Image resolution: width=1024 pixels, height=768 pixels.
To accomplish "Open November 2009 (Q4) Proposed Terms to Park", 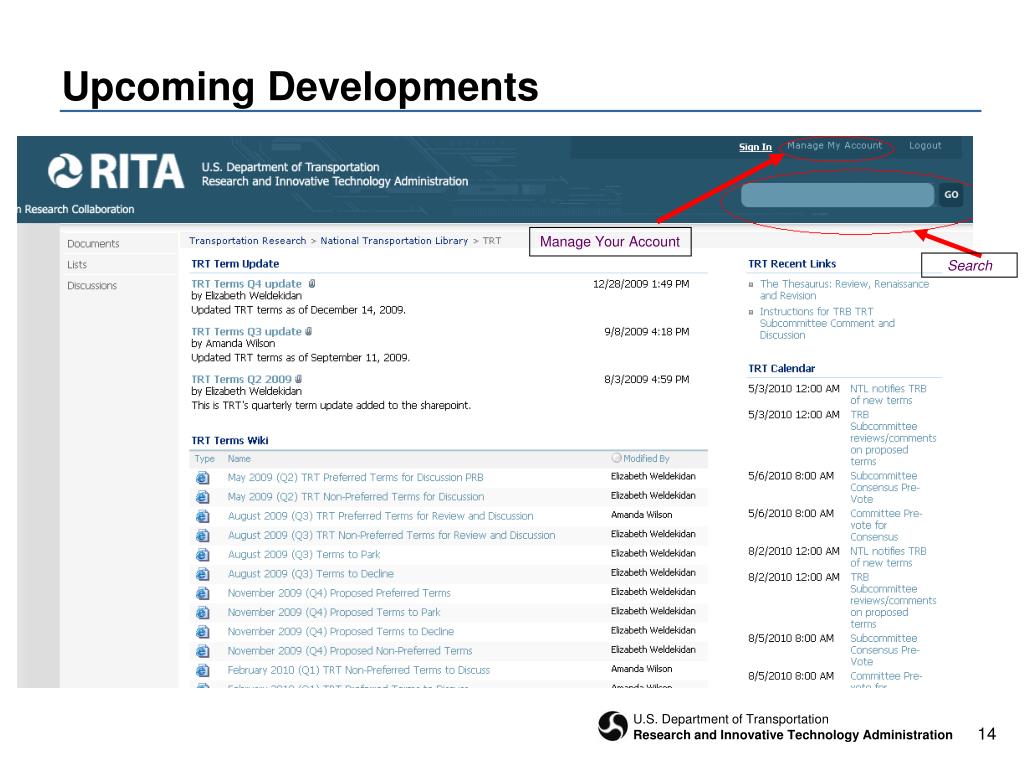I will (334, 612).
